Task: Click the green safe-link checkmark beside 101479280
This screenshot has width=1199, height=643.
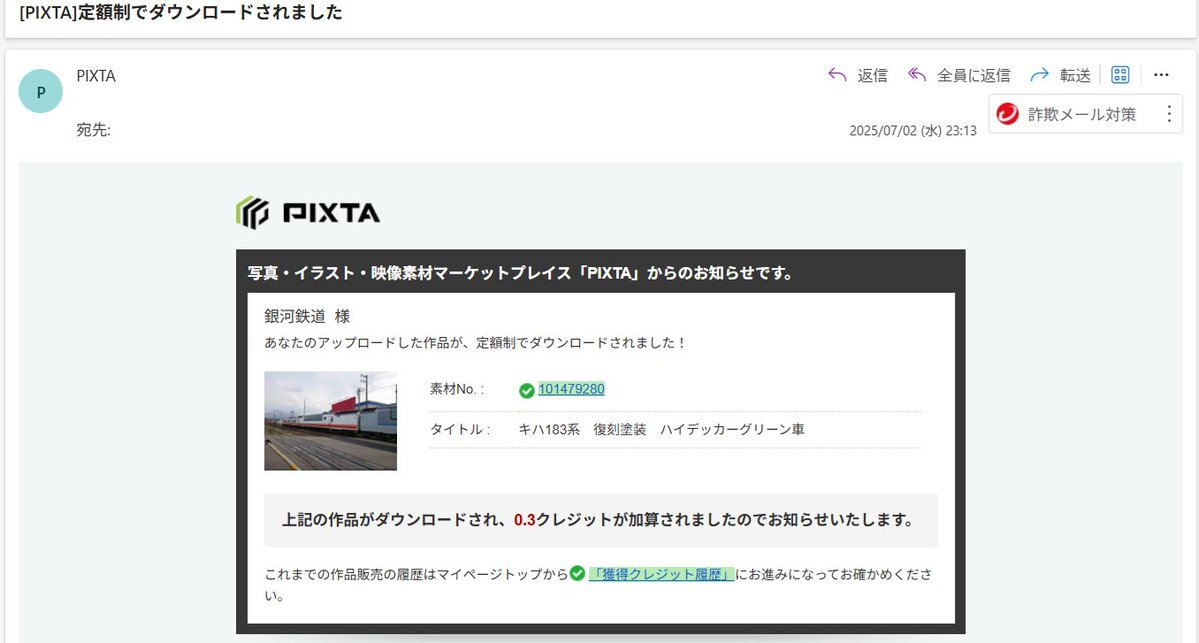Action: click(526, 391)
